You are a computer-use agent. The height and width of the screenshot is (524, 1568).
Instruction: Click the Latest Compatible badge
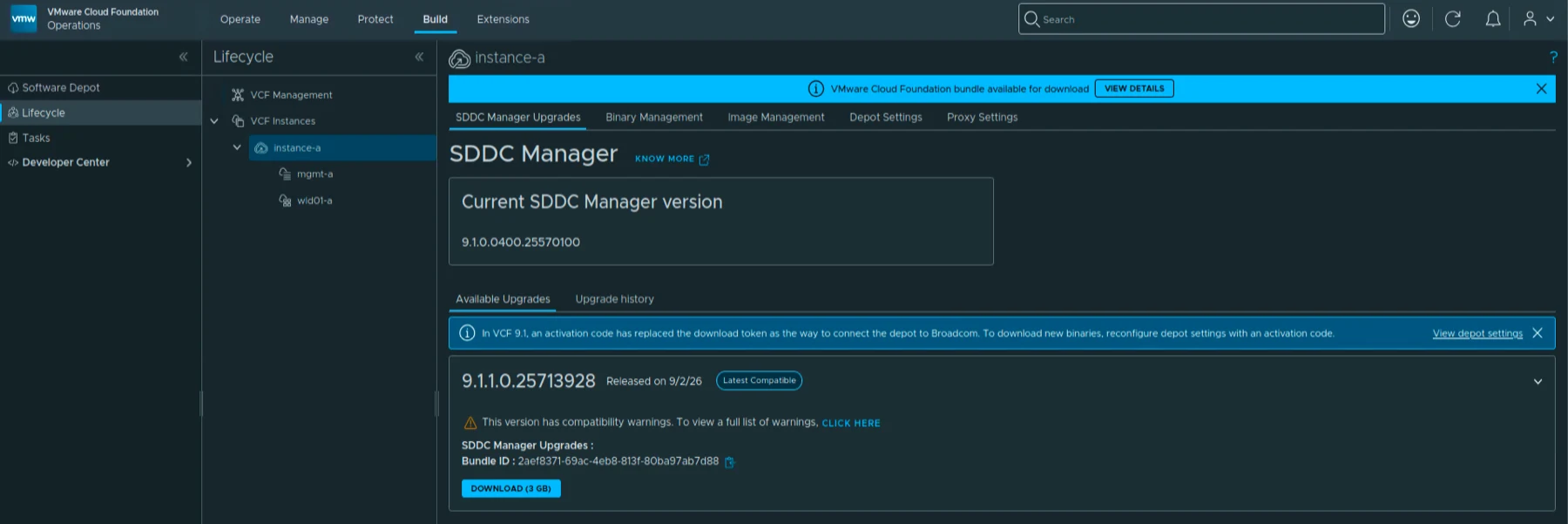click(759, 380)
